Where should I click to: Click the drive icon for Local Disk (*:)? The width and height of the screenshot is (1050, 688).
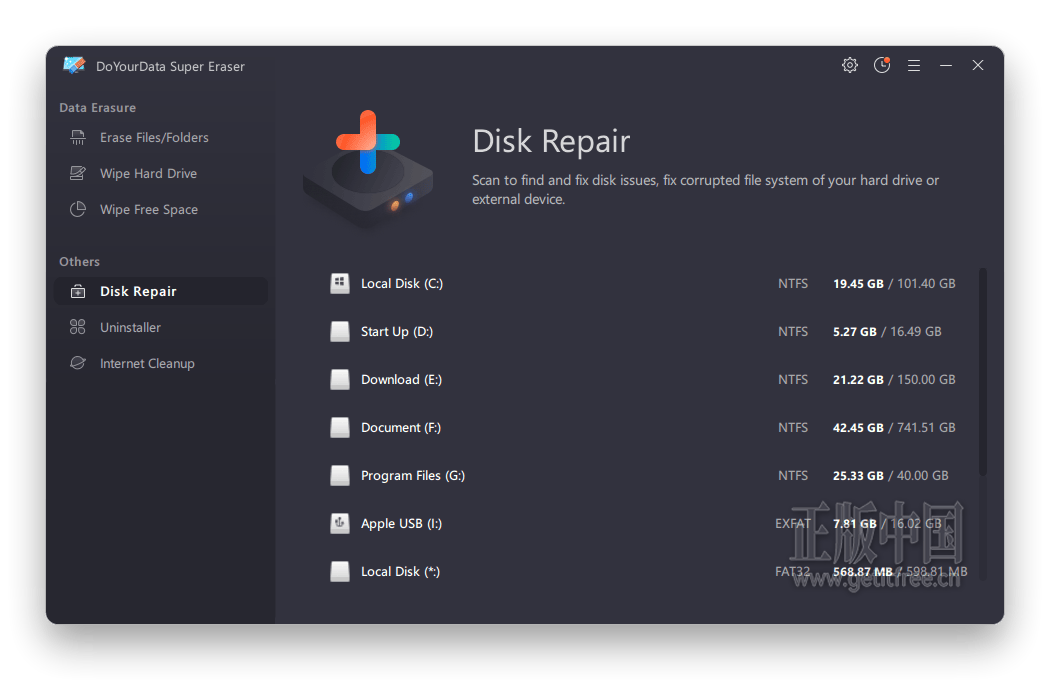pyautogui.click(x=340, y=571)
